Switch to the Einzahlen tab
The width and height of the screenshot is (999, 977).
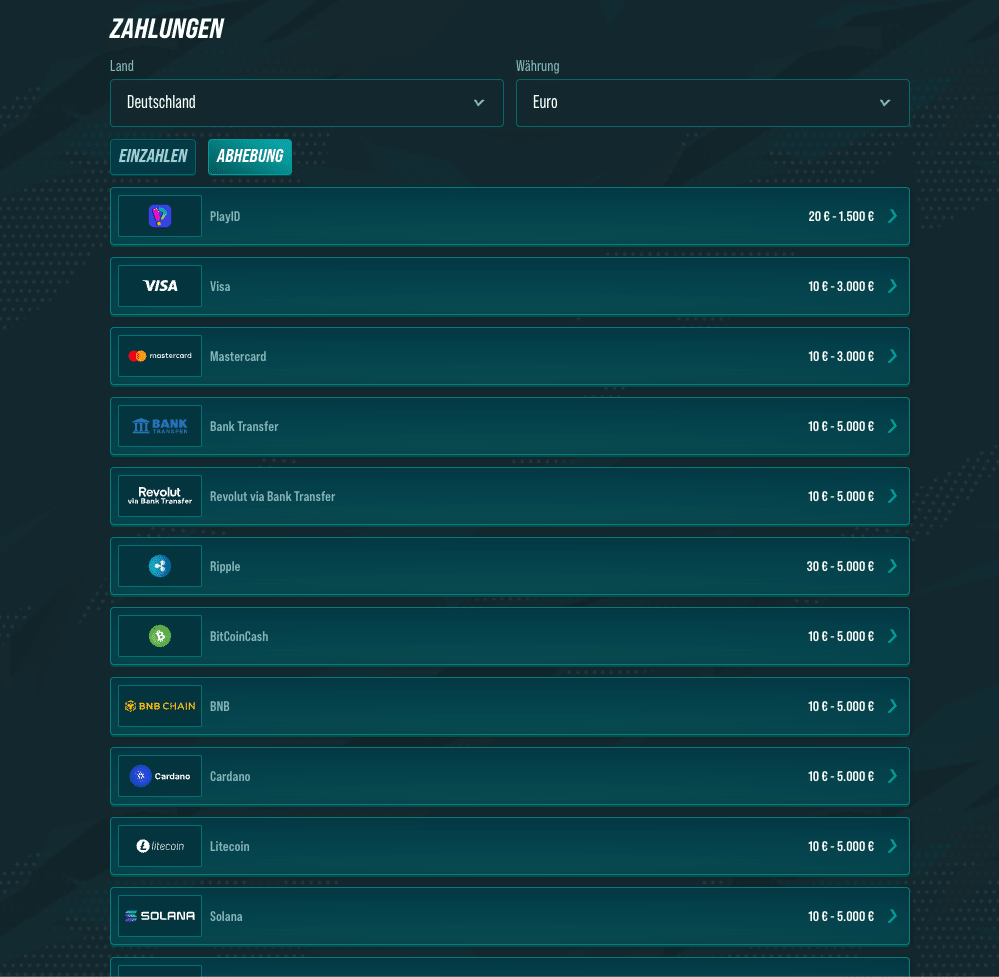pyautogui.click(x=153, y=157)
